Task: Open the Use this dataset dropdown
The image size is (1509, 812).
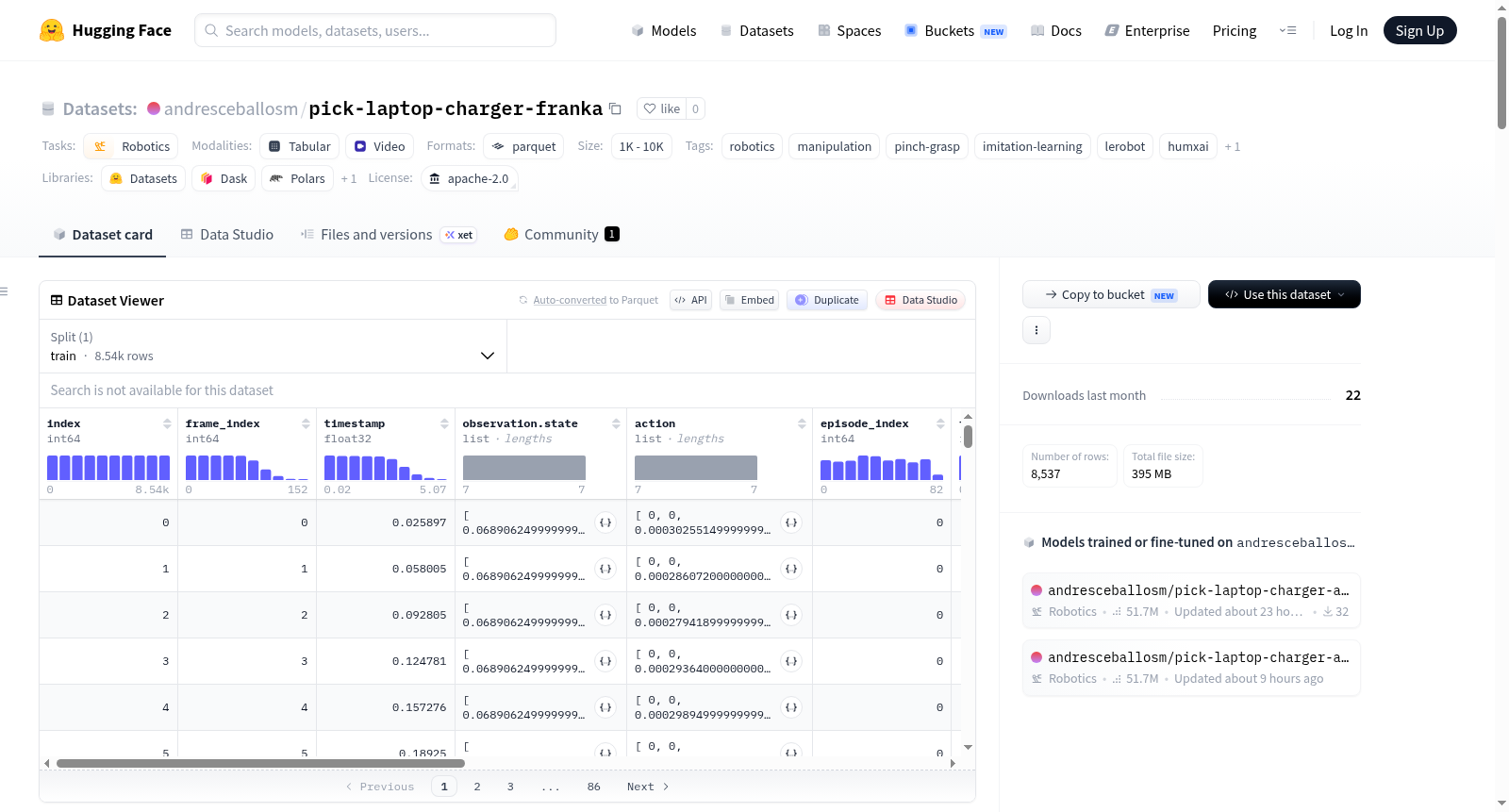Action: pos(1285,294)
